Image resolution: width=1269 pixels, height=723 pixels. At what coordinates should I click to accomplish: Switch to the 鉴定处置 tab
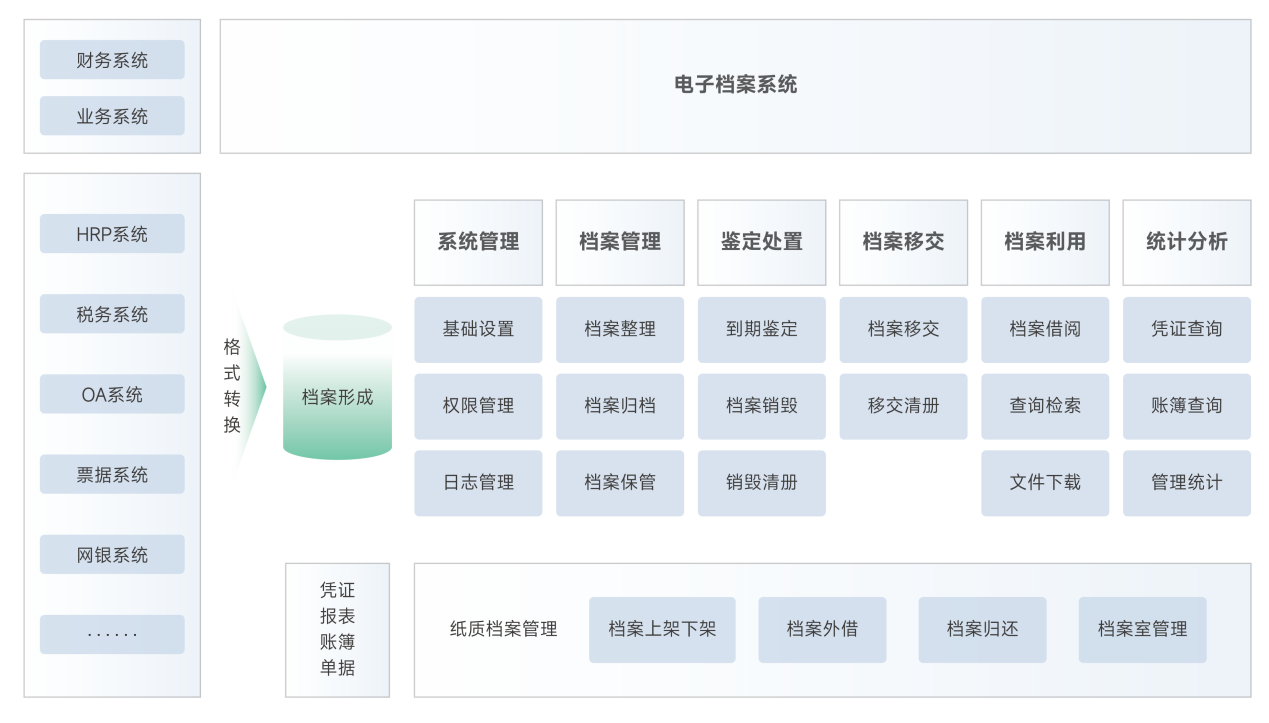(x=762, y=242)
